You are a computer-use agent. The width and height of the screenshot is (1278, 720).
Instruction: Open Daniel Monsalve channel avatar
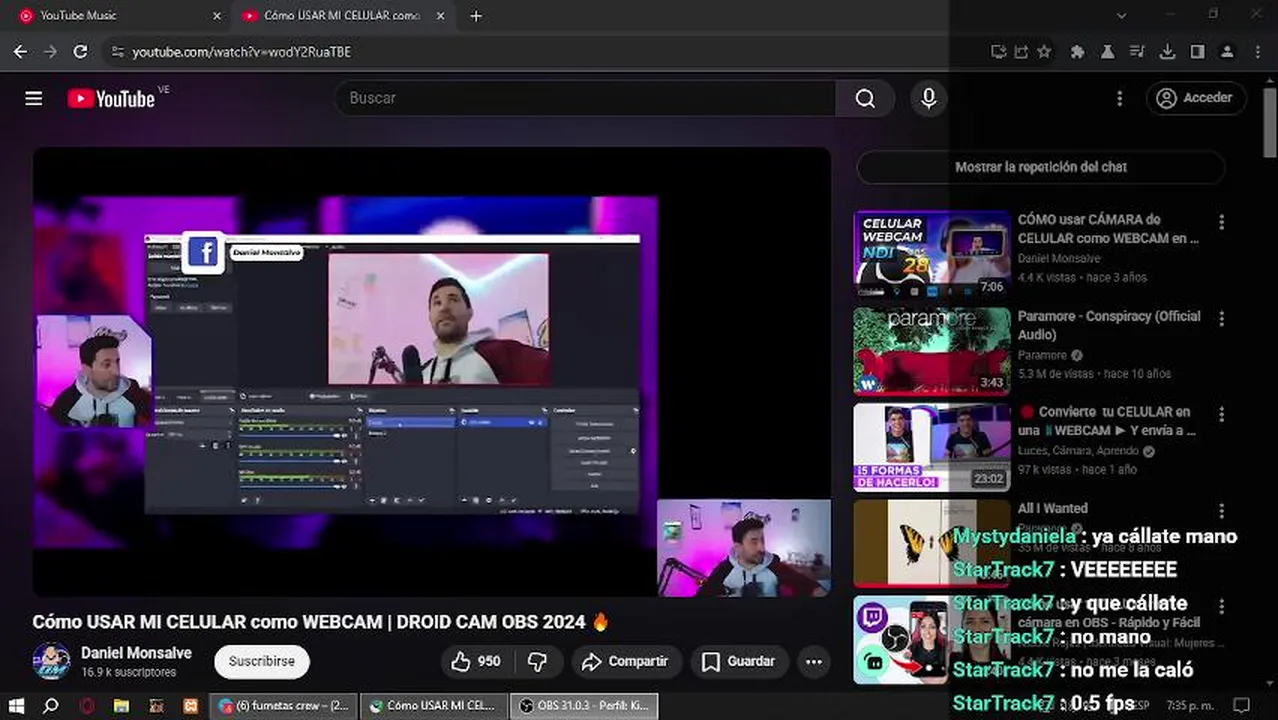pos(51,662)
